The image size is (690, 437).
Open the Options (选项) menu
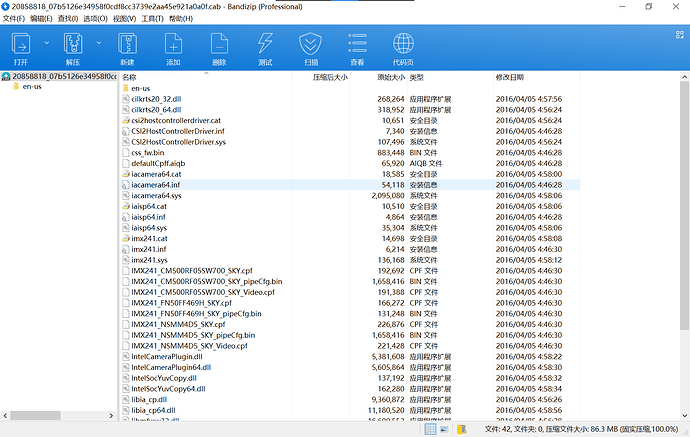pos(95,18)
